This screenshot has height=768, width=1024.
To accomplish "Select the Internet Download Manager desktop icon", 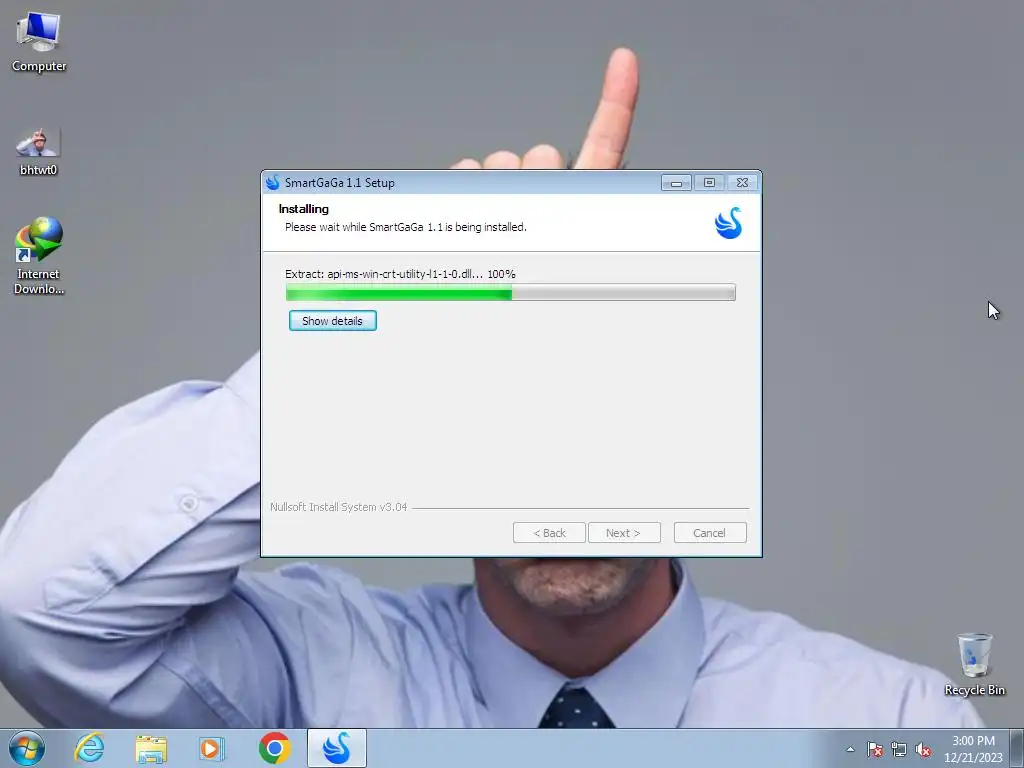I will click(39, 255).
